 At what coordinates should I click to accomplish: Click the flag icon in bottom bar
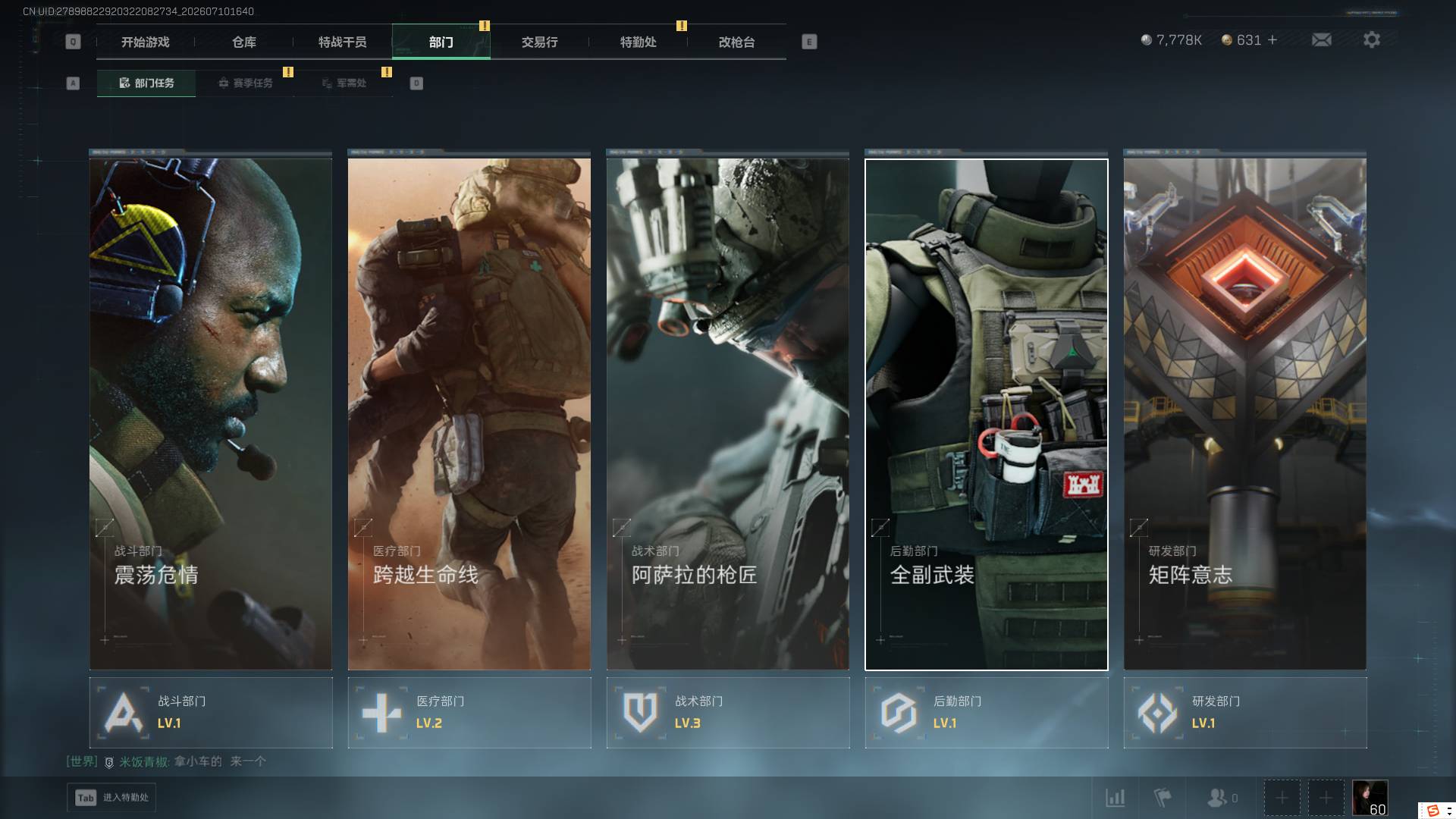click(1163, 798)
